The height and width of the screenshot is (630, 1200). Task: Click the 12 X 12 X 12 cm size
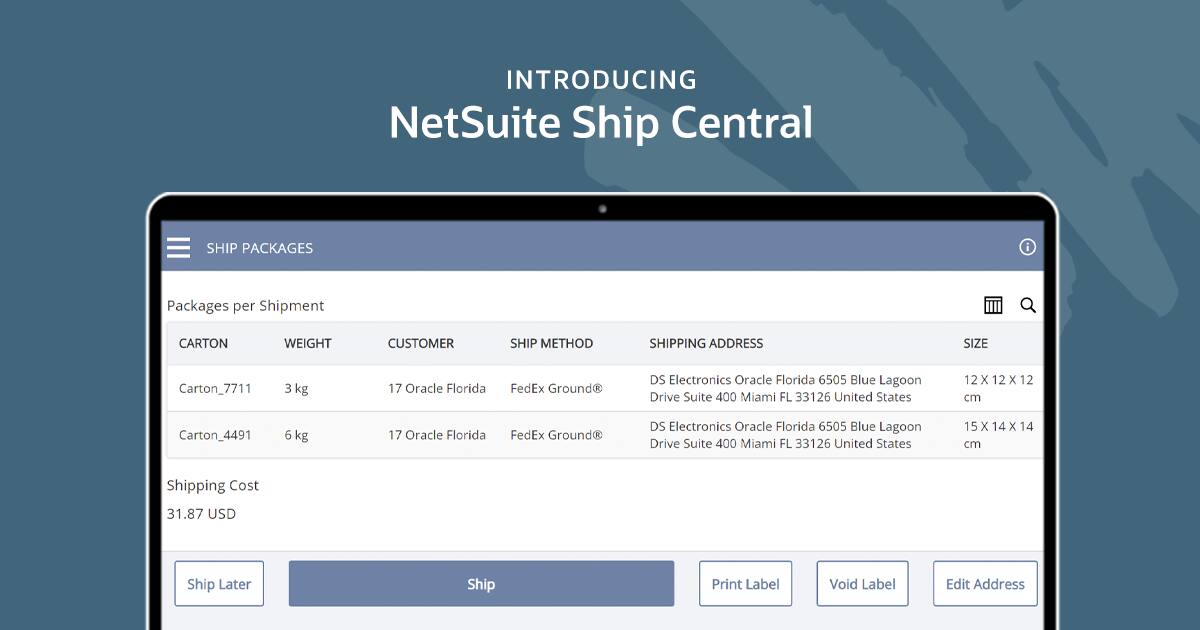pos(998,388)
